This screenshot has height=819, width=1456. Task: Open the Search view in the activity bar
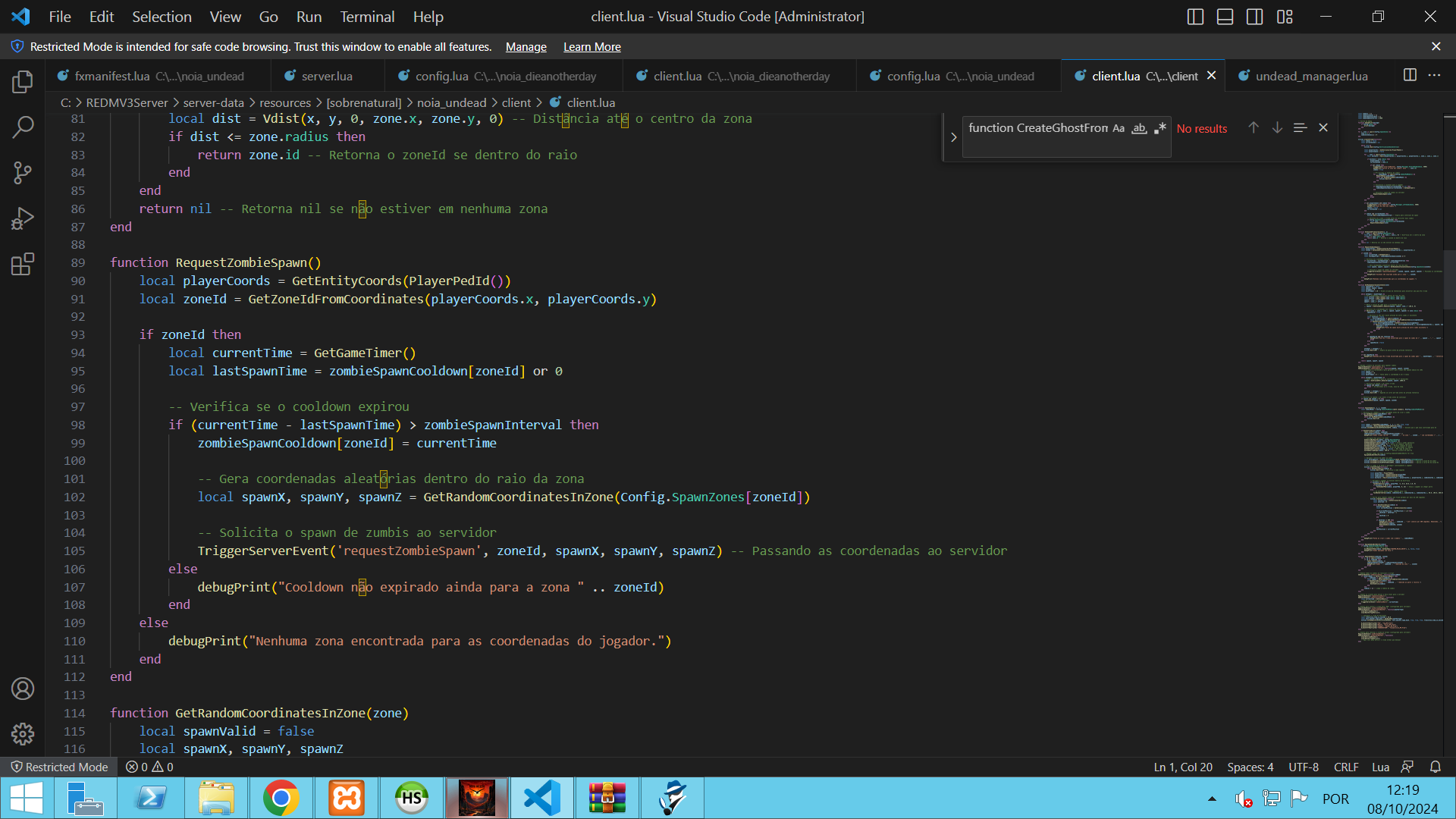(x=23, y=127)
